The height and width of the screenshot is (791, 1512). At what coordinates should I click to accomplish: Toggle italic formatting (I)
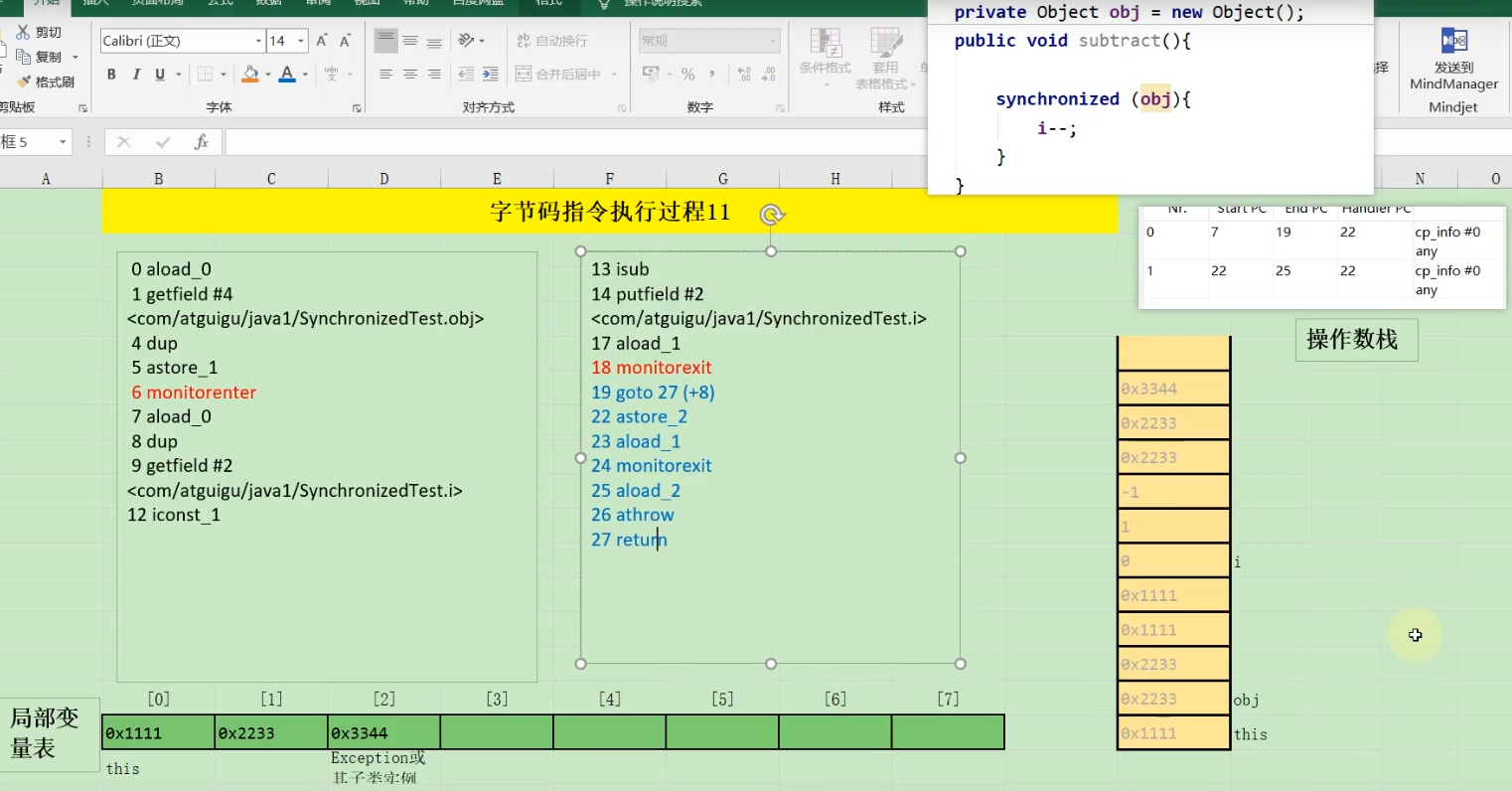click(136, 75)
